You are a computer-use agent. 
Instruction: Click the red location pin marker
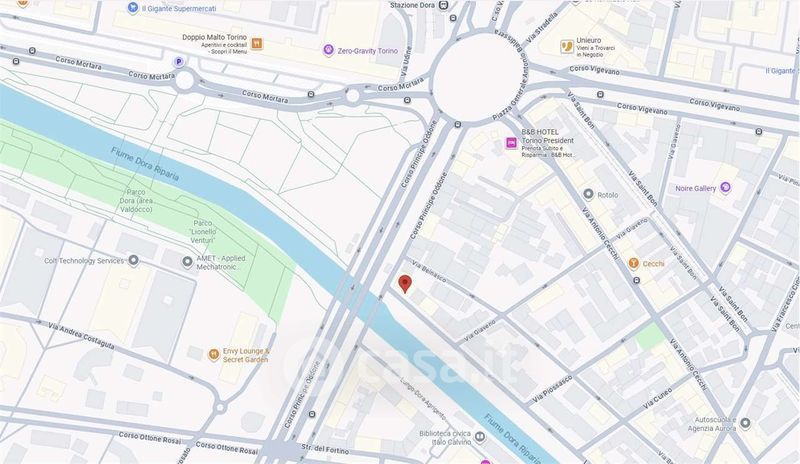[405, 283]
